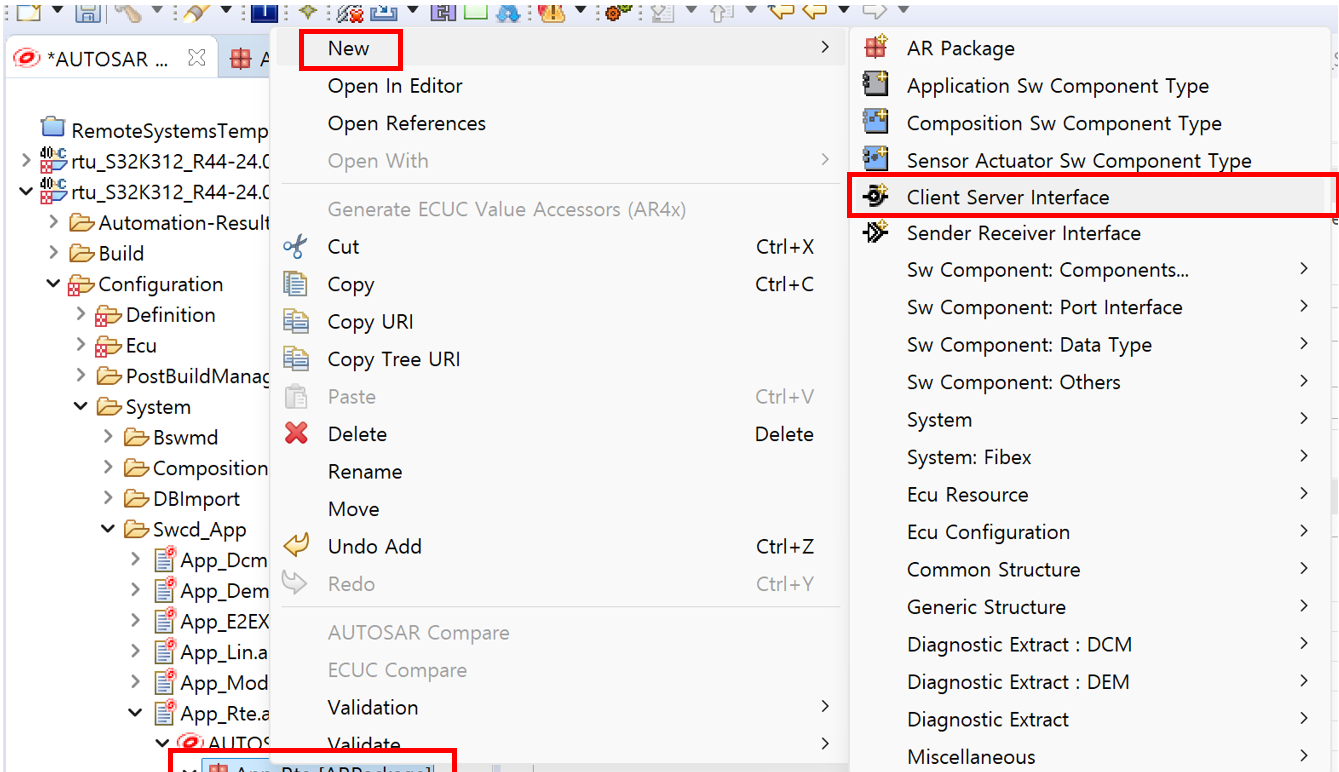Viewport: 1339px width, 772px height.
Task: Click the Composition Sw Component Type icon
Action: tap(876, 122)
